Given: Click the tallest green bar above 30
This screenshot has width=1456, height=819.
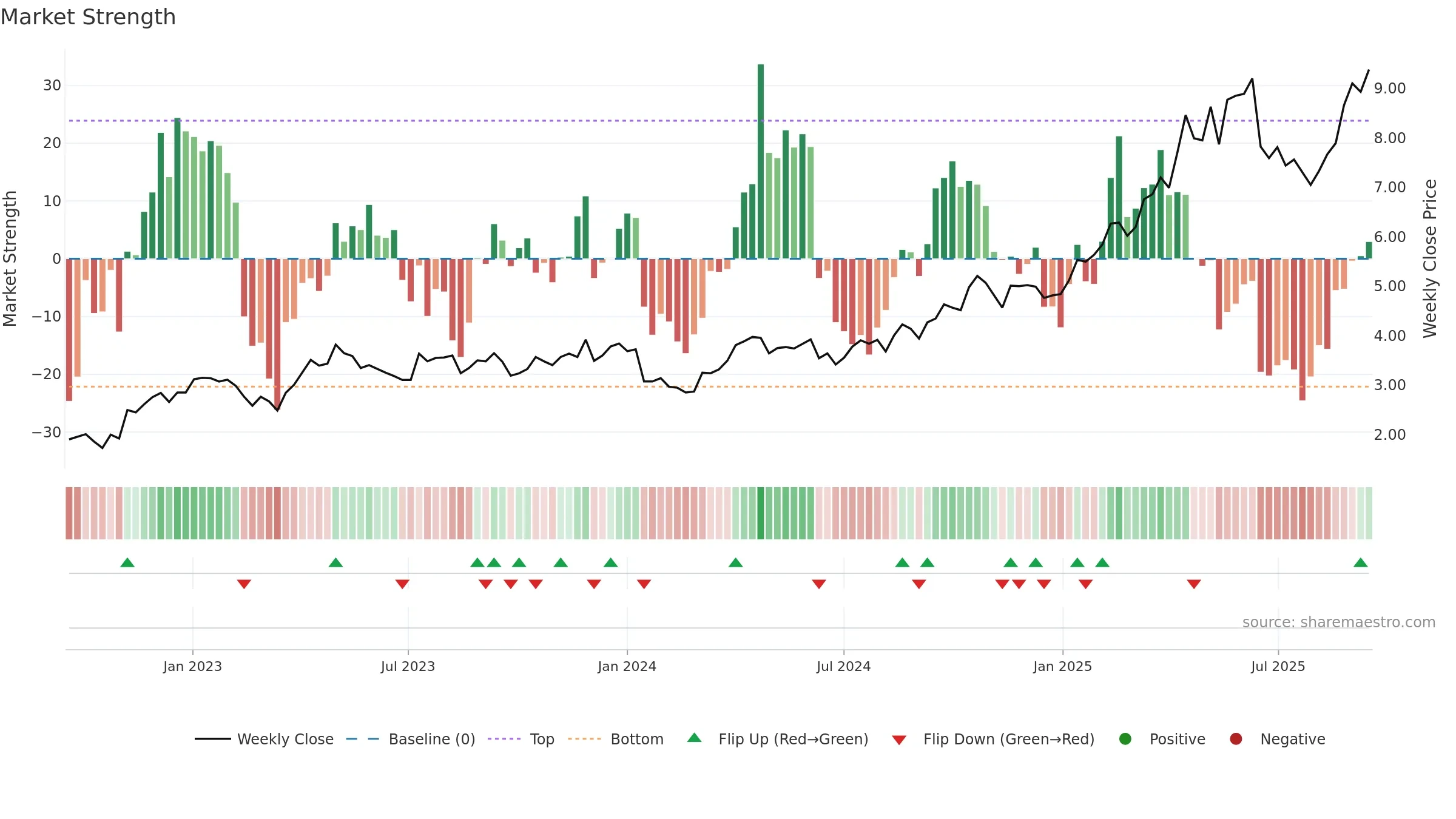Looking at the screenshot, I should coord(761,161).
